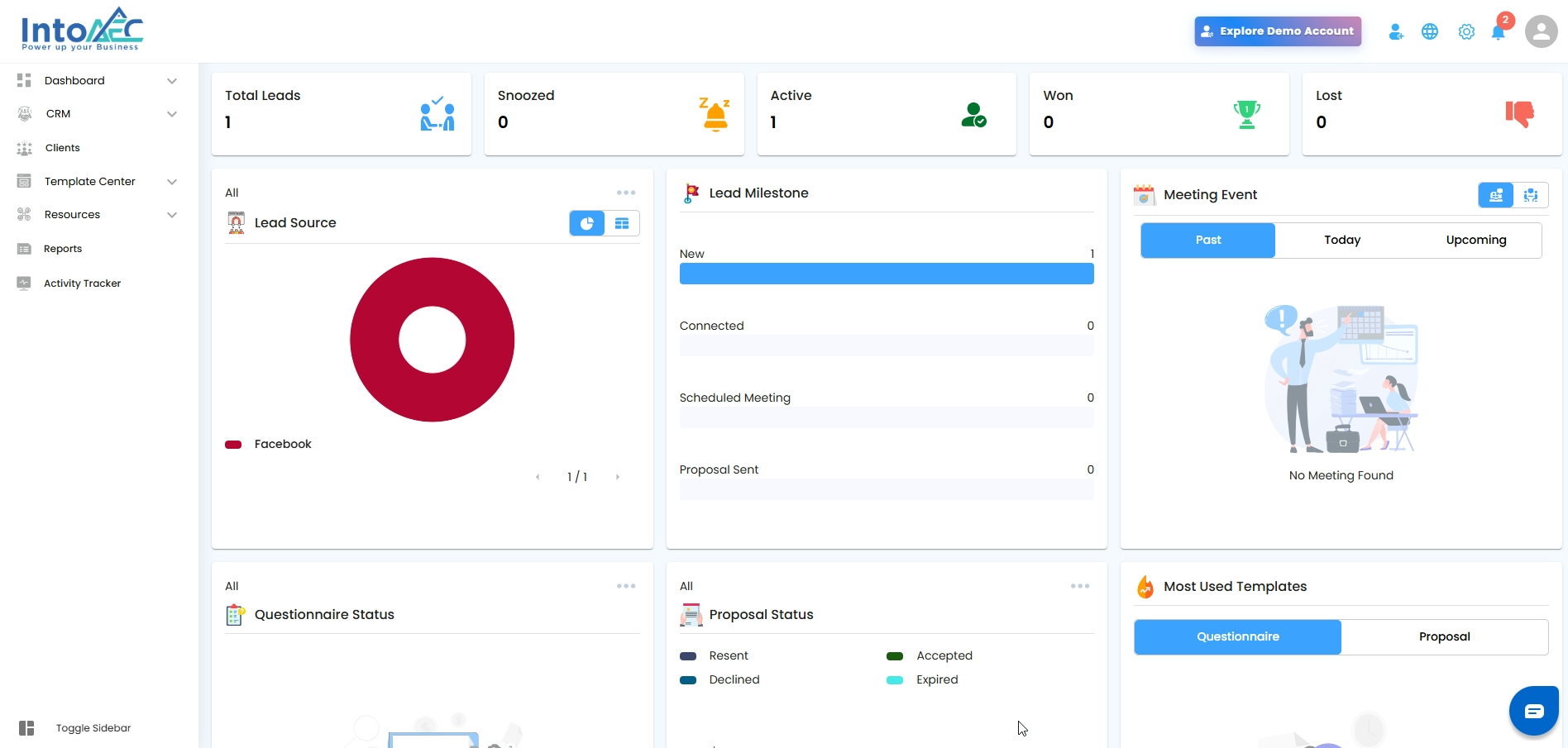Open the Snoozed leads card

click(x=614, y=114)
